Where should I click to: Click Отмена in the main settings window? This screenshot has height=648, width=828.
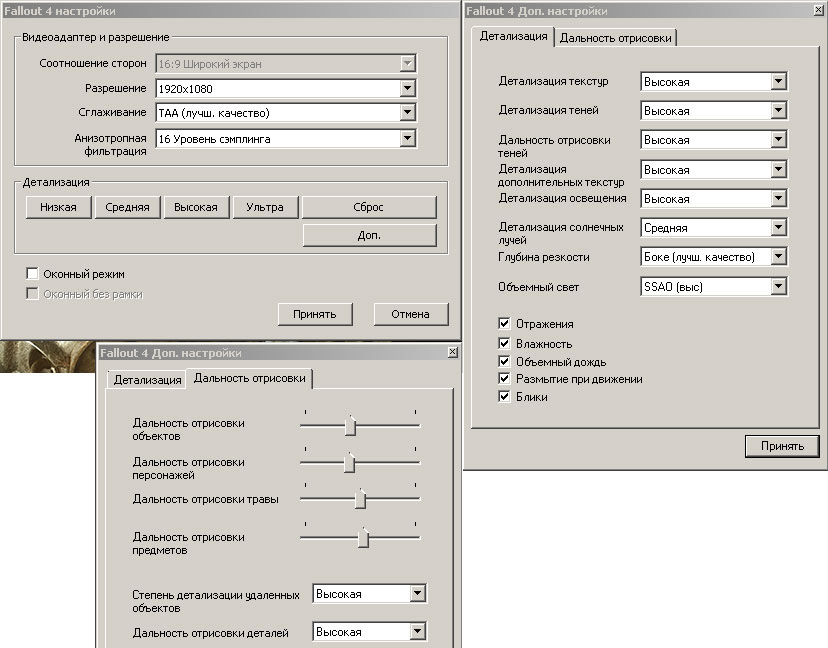(x=410, y=314)
